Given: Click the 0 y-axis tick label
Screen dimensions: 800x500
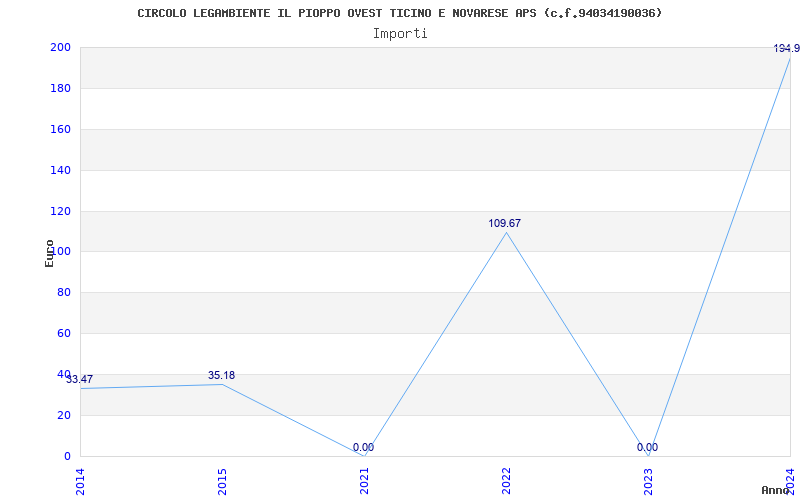Looking at the screenshot, I should click(67, 456).
